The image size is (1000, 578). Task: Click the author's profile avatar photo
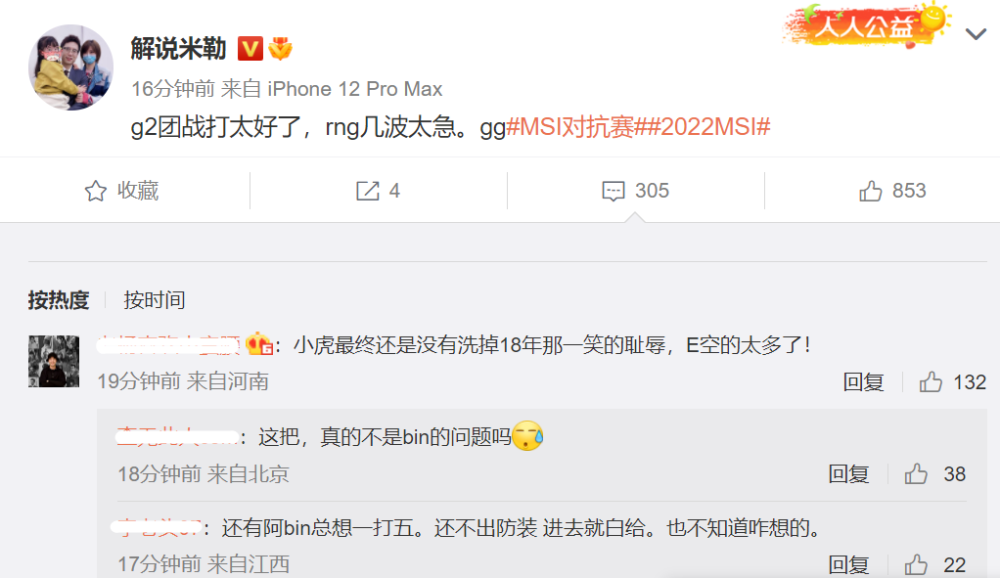coord(71,67)
